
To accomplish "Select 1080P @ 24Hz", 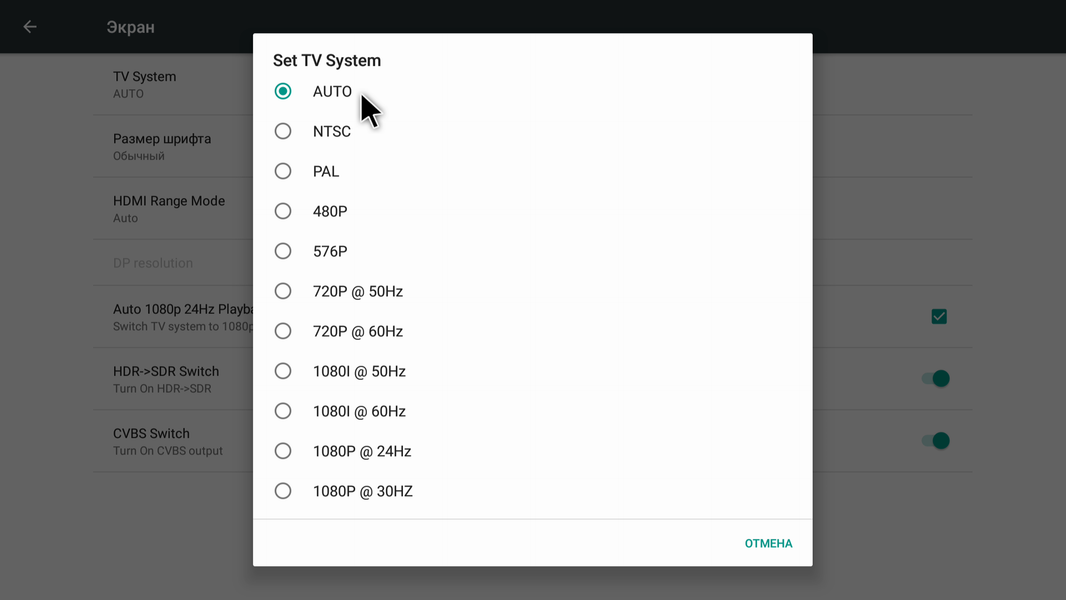I will tap(283, 451).
